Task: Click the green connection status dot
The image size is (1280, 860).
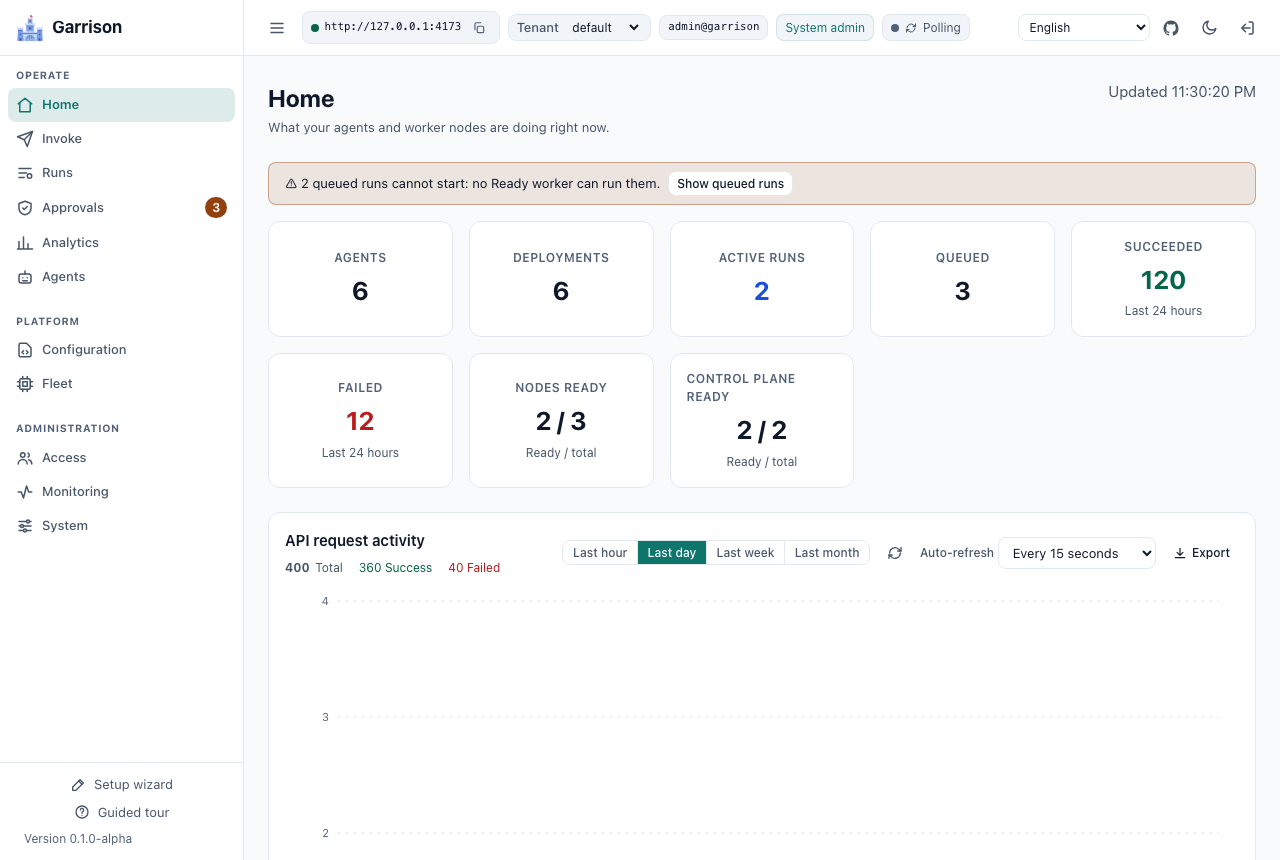Action: 315,28
